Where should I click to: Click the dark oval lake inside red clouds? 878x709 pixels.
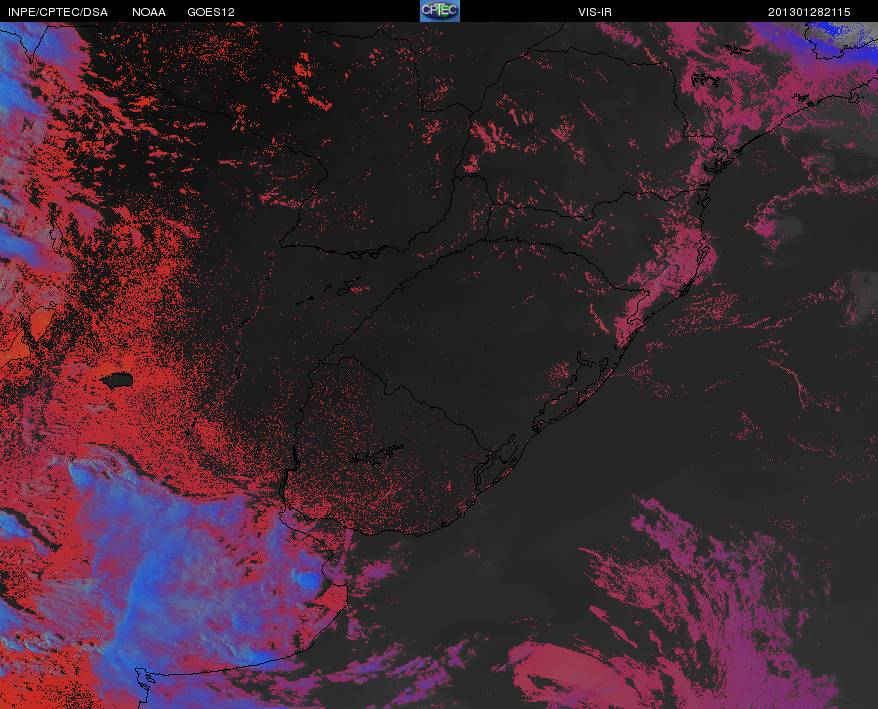point(117,380)
